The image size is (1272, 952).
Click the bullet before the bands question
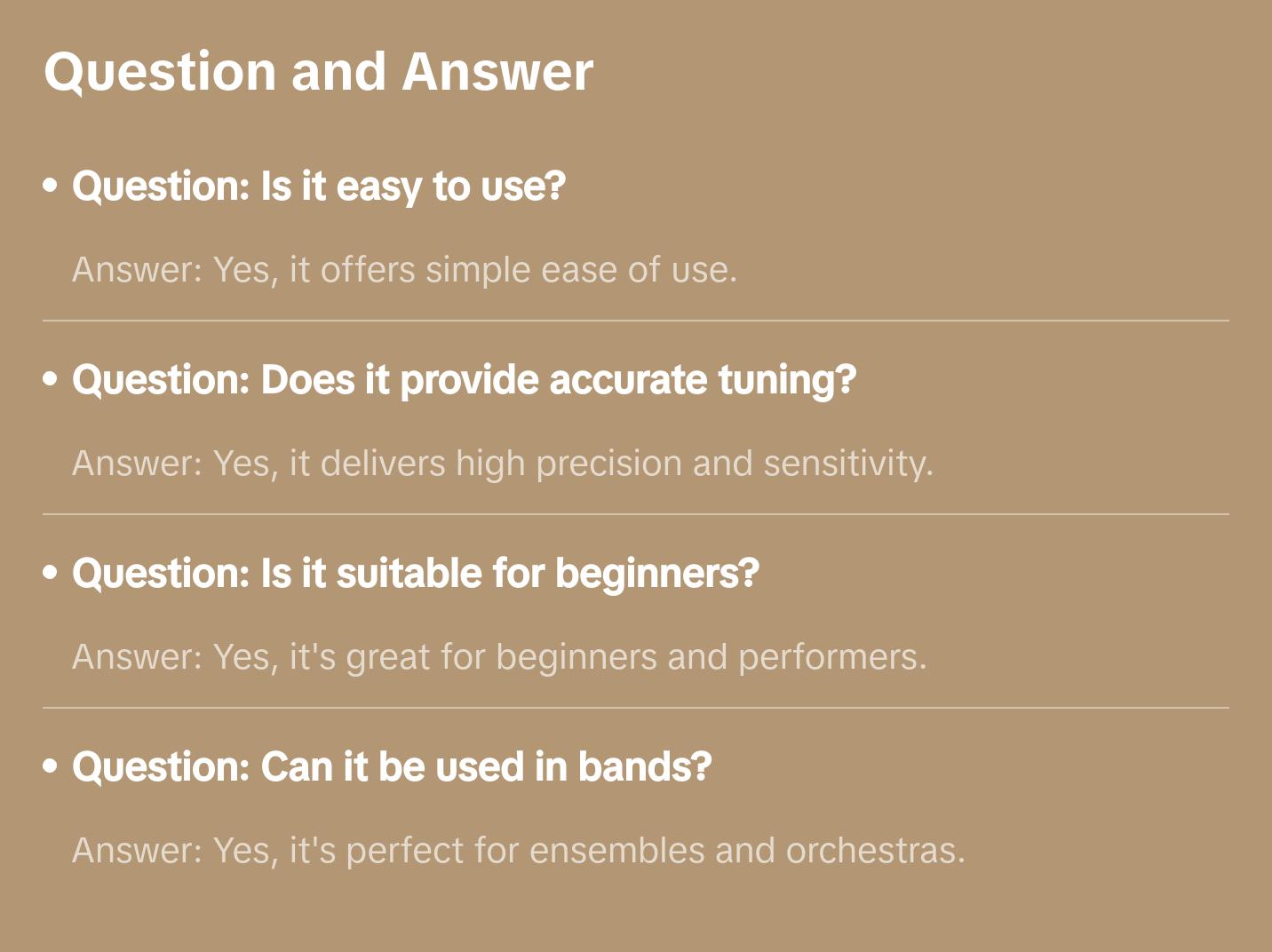point(51,767)
